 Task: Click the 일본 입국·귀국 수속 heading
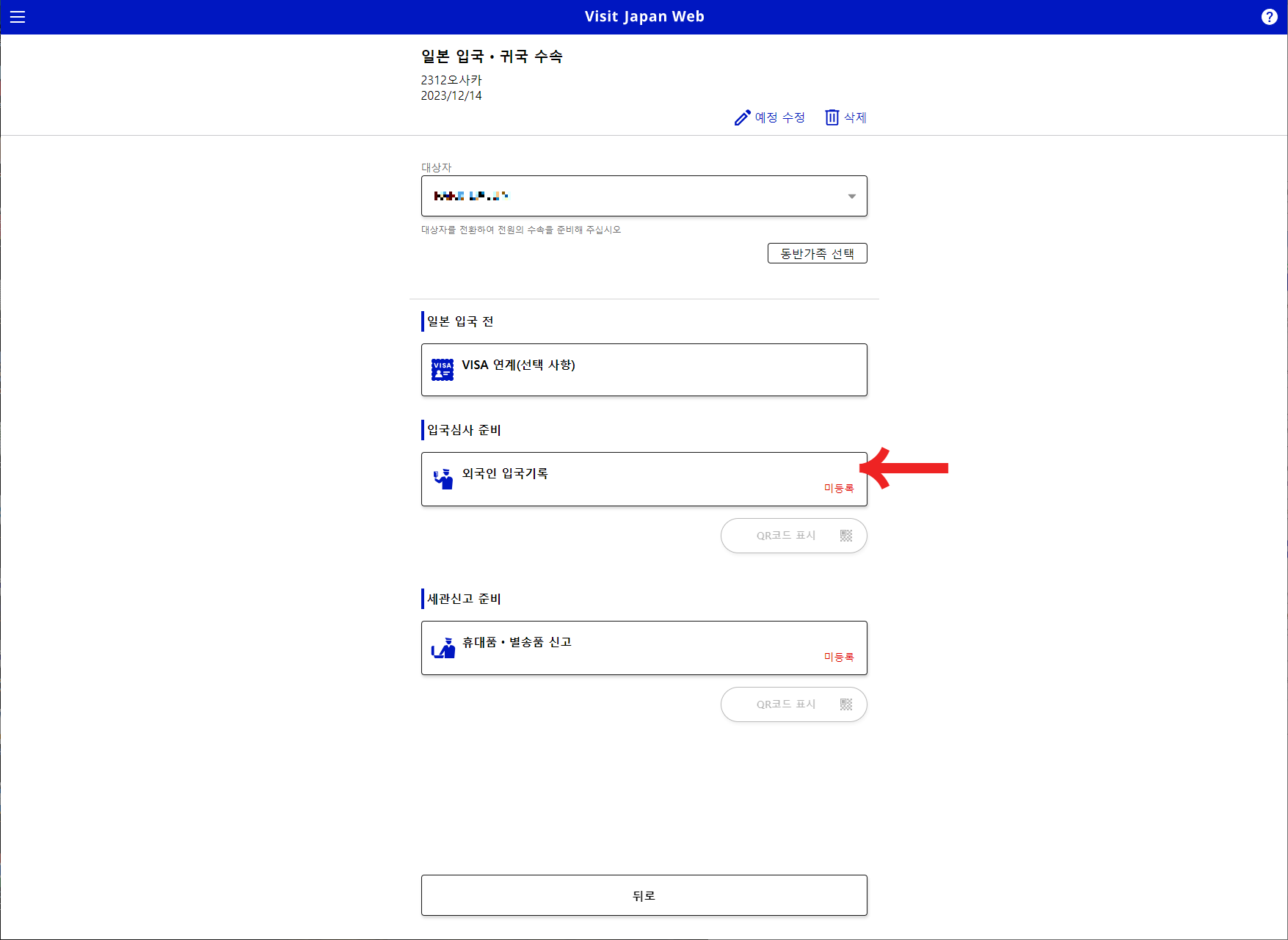click(x=492, y=57)
